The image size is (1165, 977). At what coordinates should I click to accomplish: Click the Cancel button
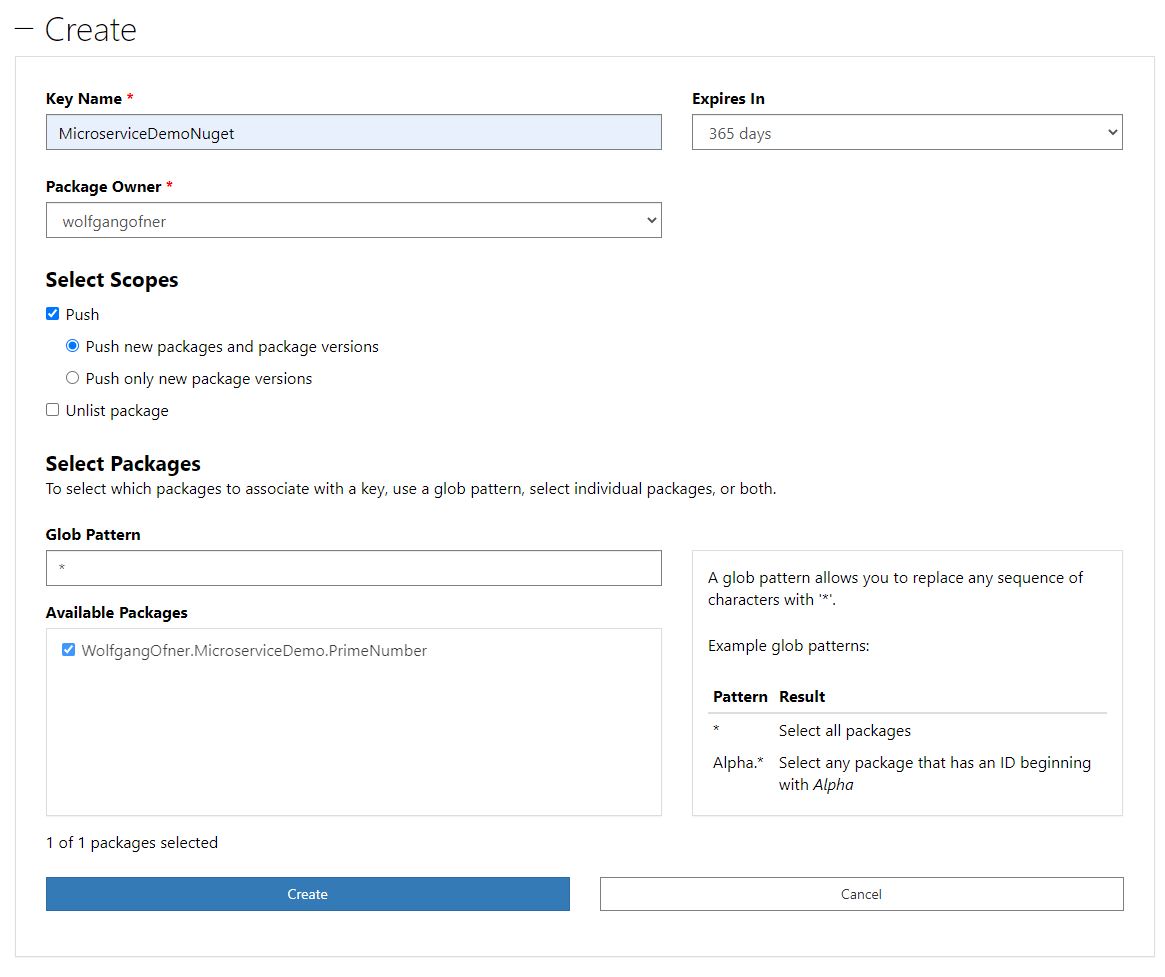click(861, 894)
